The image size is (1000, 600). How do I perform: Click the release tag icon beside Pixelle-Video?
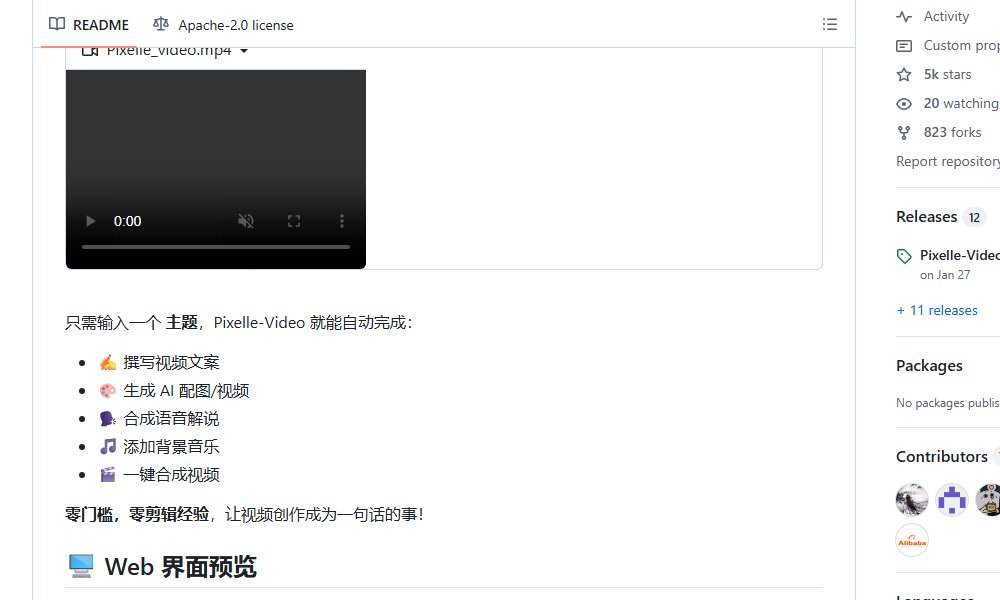tap(903, 255)
